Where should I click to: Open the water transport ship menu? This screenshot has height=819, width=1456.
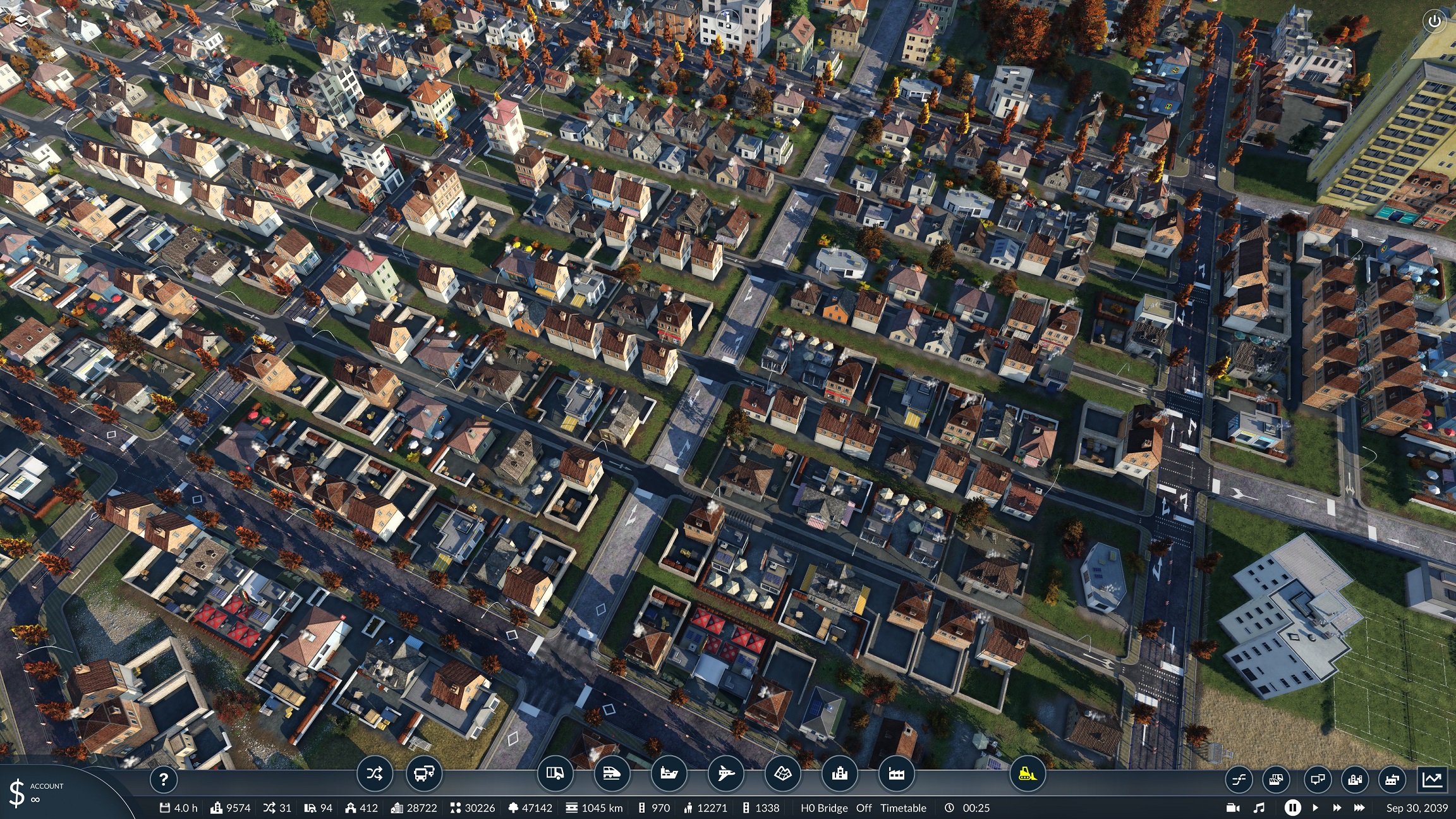[x=669, y=773]
